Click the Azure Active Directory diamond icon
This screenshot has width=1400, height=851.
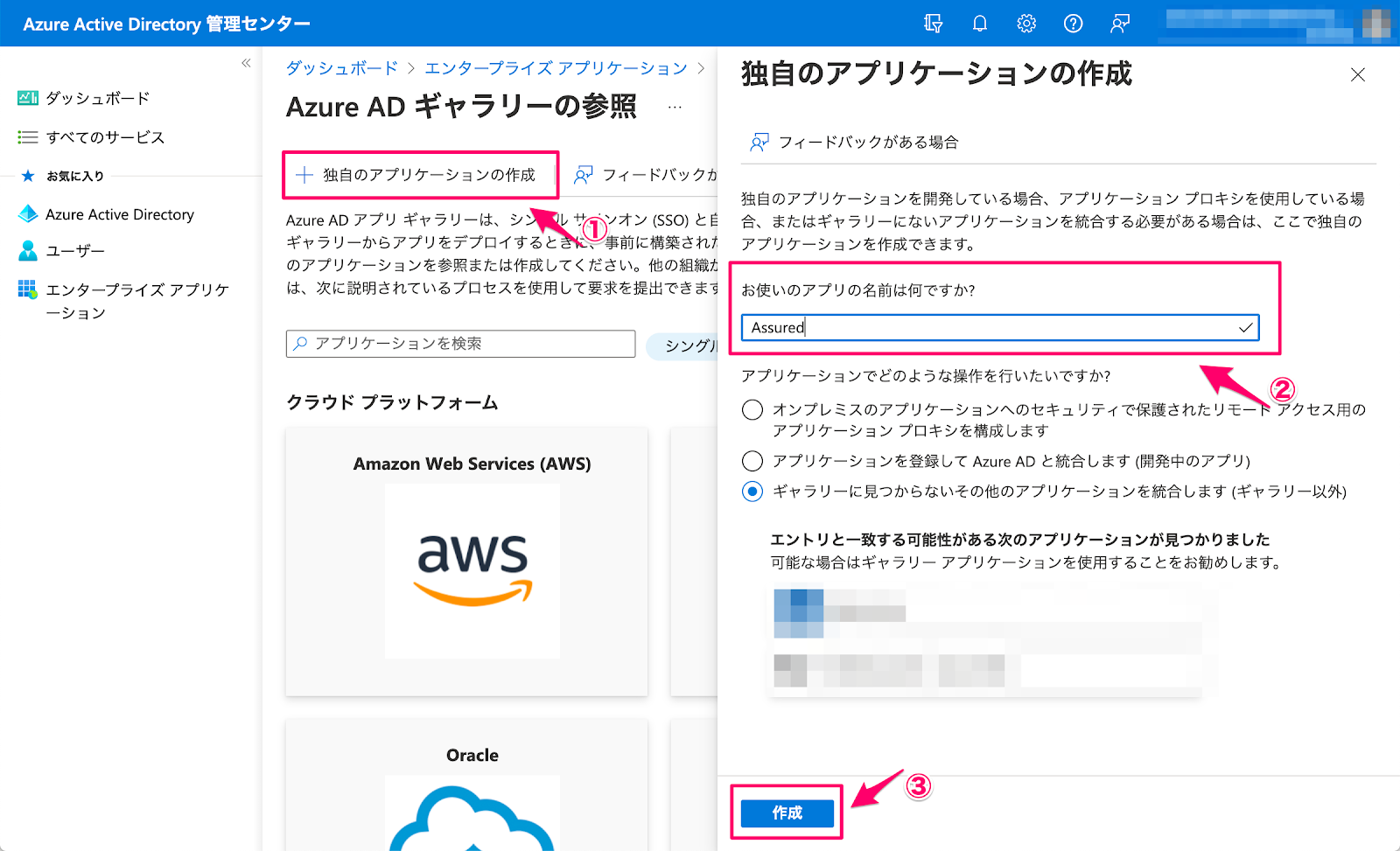coord(28,213)
